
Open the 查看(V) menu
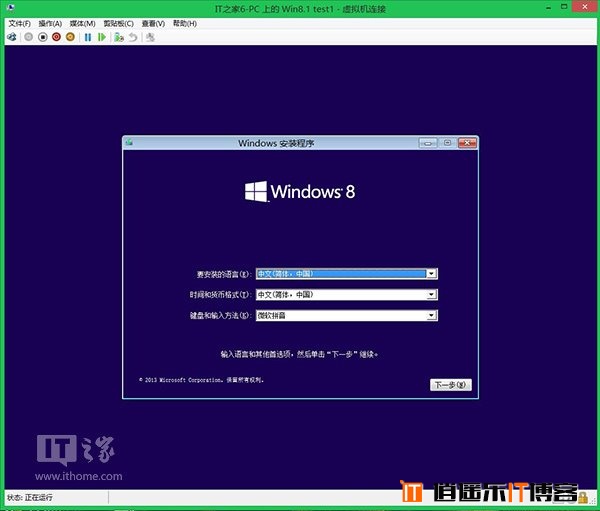click(x=153, y=24)
